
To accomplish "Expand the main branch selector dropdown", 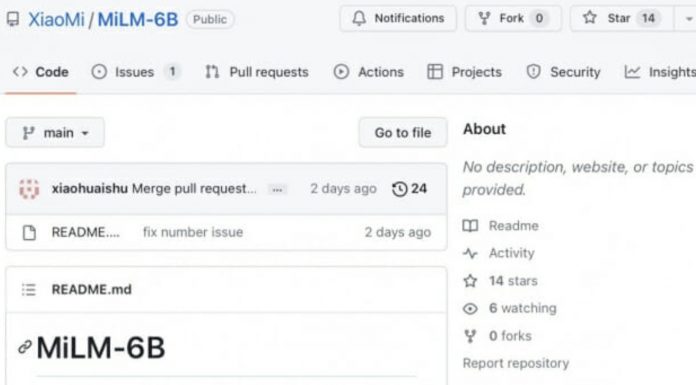I will click(x=55, y=132).
